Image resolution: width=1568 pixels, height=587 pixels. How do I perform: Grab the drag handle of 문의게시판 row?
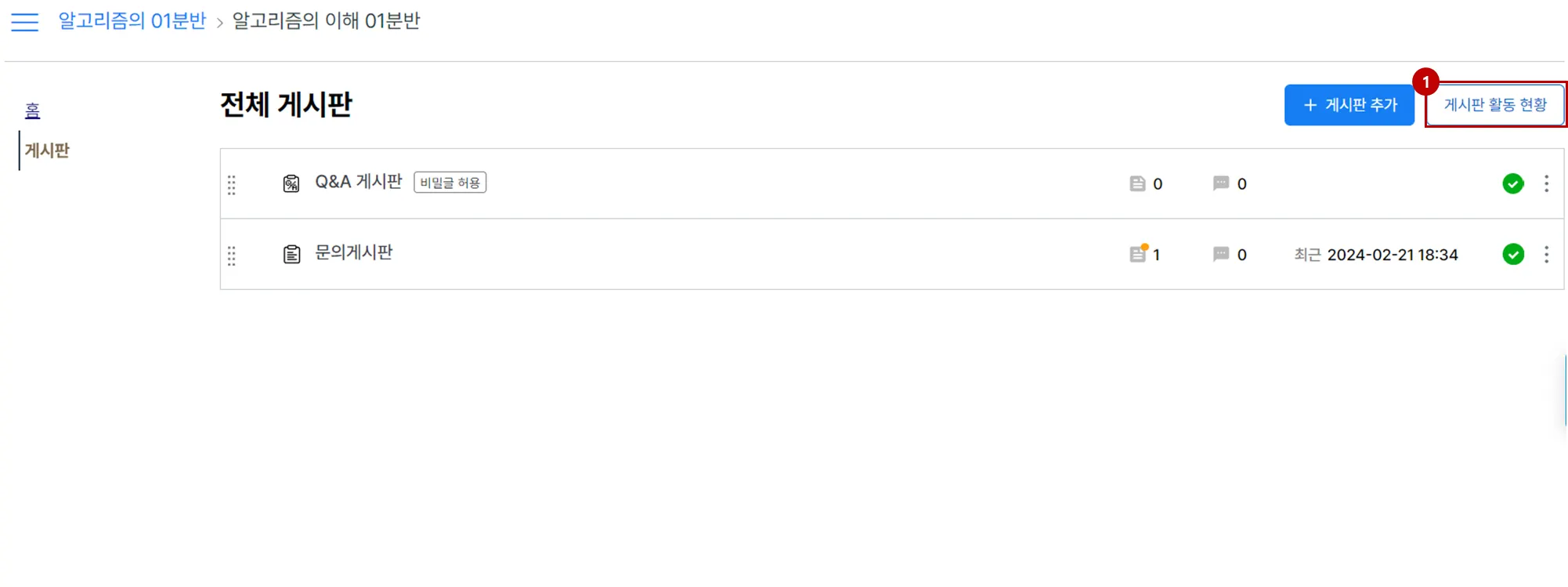(232, 255)
